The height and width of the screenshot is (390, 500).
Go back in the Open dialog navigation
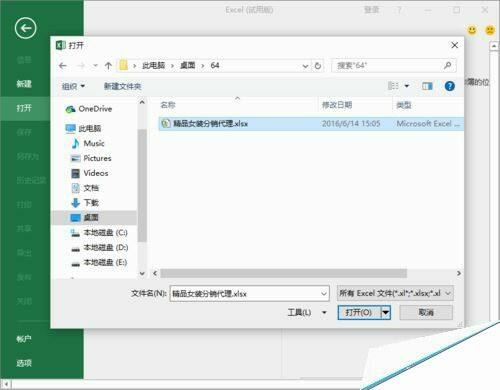63,66
